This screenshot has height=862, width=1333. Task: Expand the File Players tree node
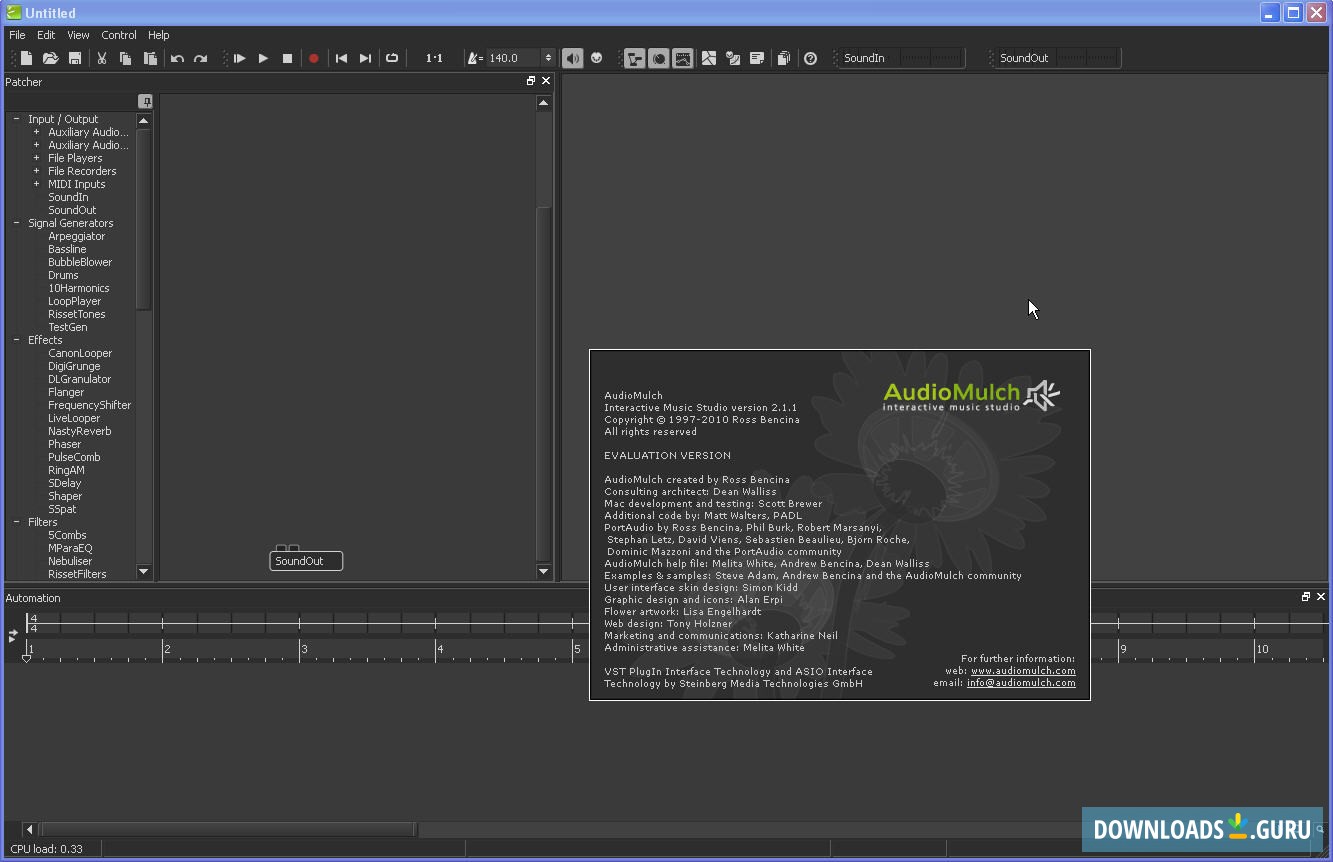[37, 158]
